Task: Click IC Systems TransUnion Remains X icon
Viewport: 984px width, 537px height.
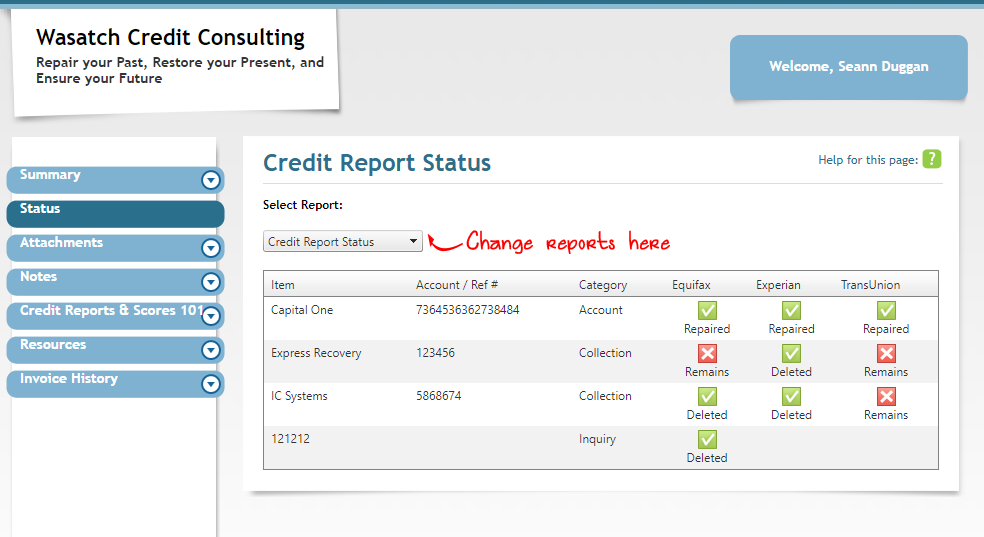Action: [886, 396]
